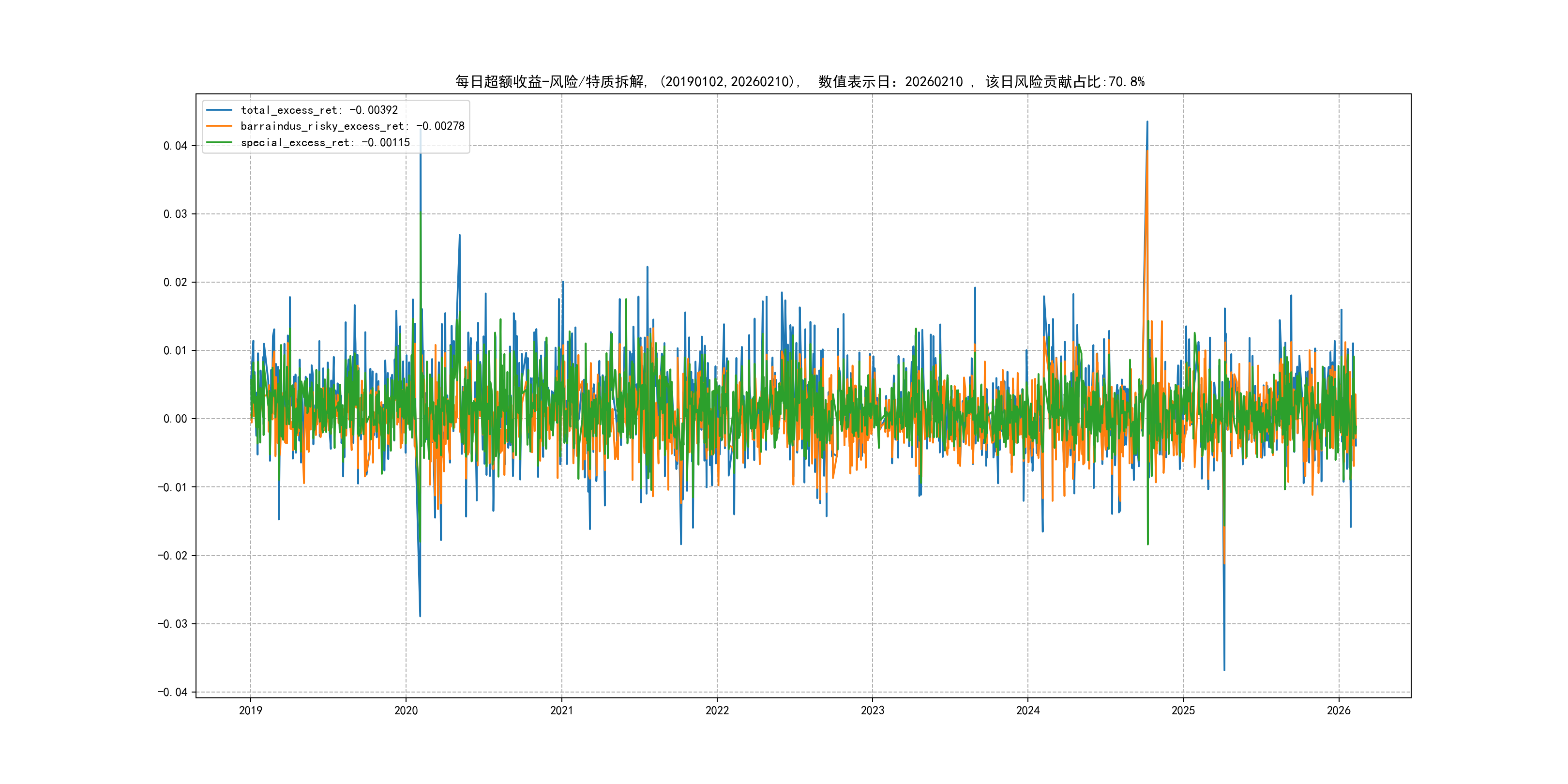This screenshot has width=1568, height=784.
Task: Click the 2026 x-axis tick label
Action: pyautogui.click(x=1339, y=710)
